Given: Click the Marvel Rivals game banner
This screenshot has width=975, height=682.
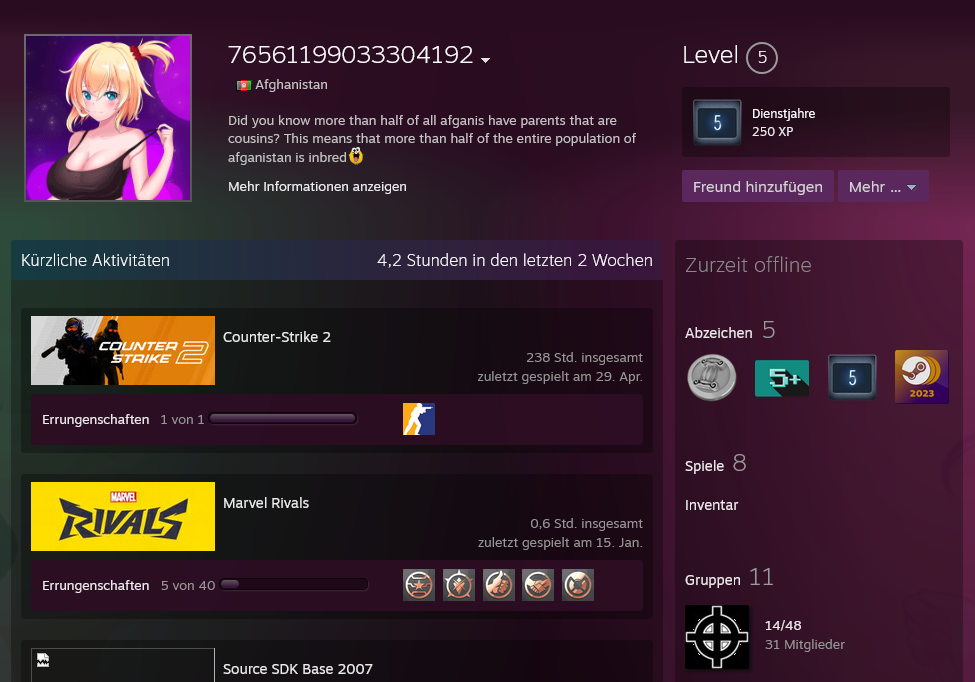Looking at the screenshot, I should click(x=123, y=516).
